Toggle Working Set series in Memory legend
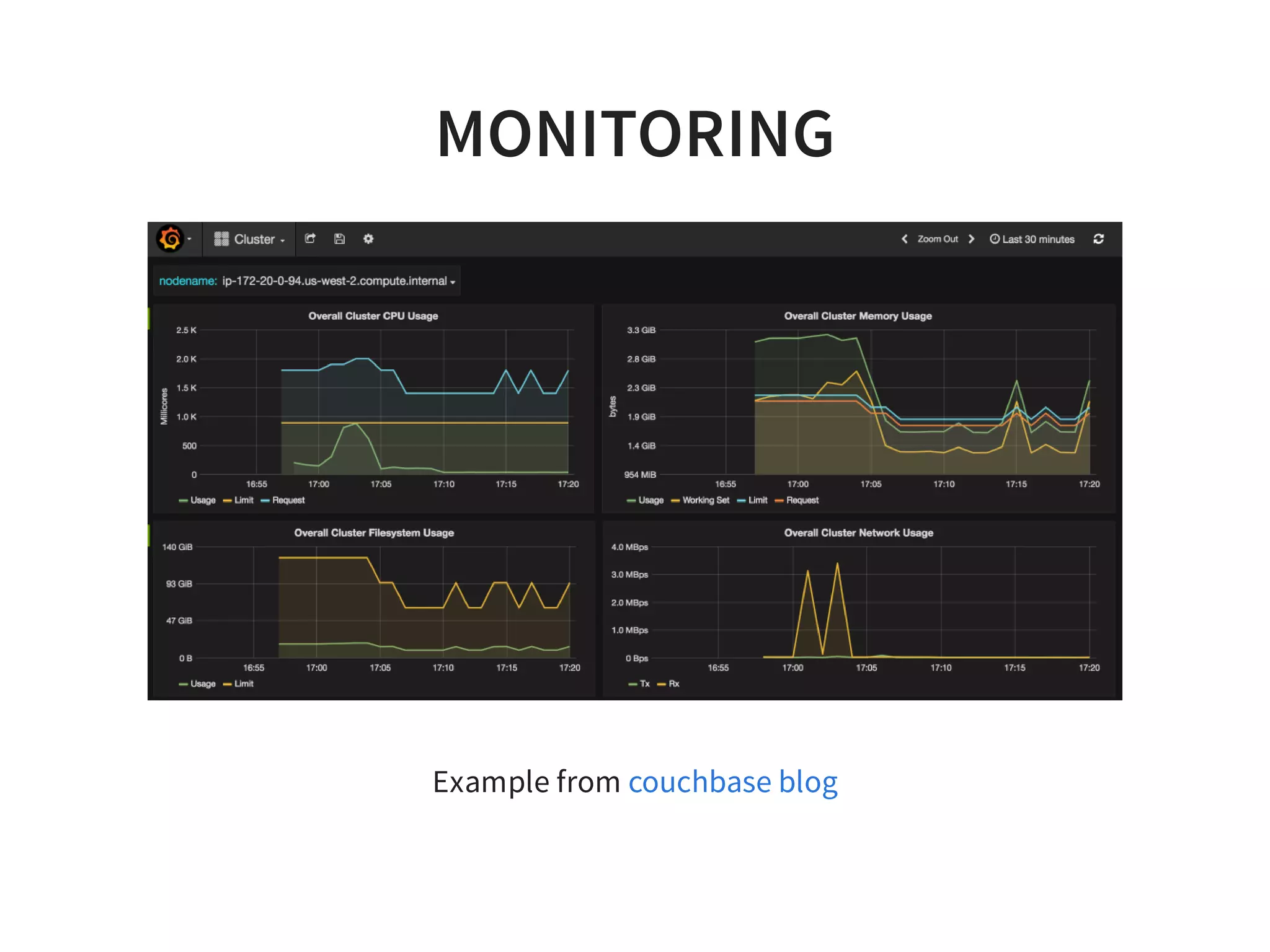The width and height of the screenshot is (1270, 952). click(700, 500)
